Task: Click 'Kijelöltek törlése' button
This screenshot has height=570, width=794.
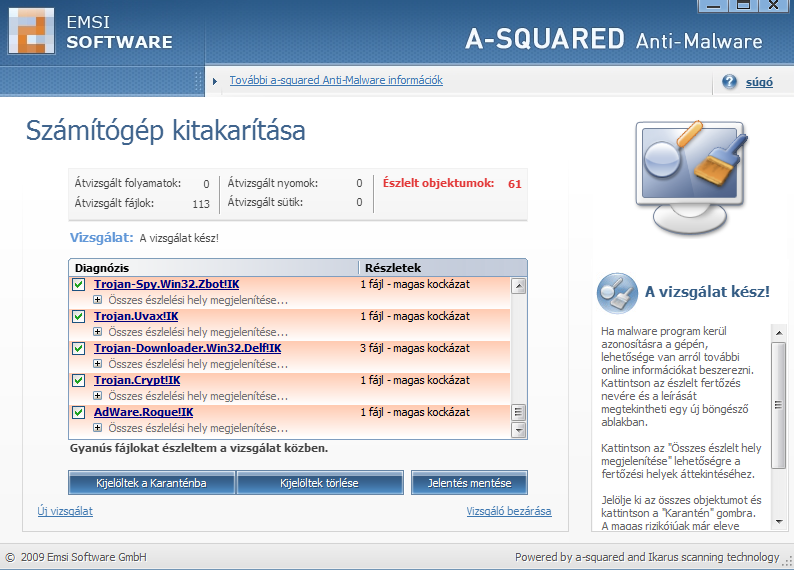Action: (x=320, y=483)
